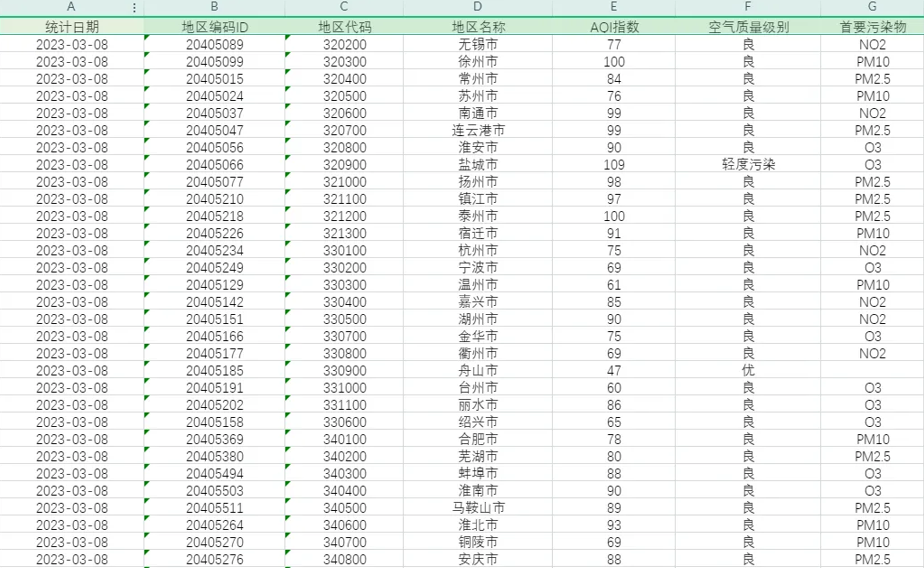The height and width of the screenshot is (568, 924).
Task: Click region code cell 340800
Action: click(344, 559)
